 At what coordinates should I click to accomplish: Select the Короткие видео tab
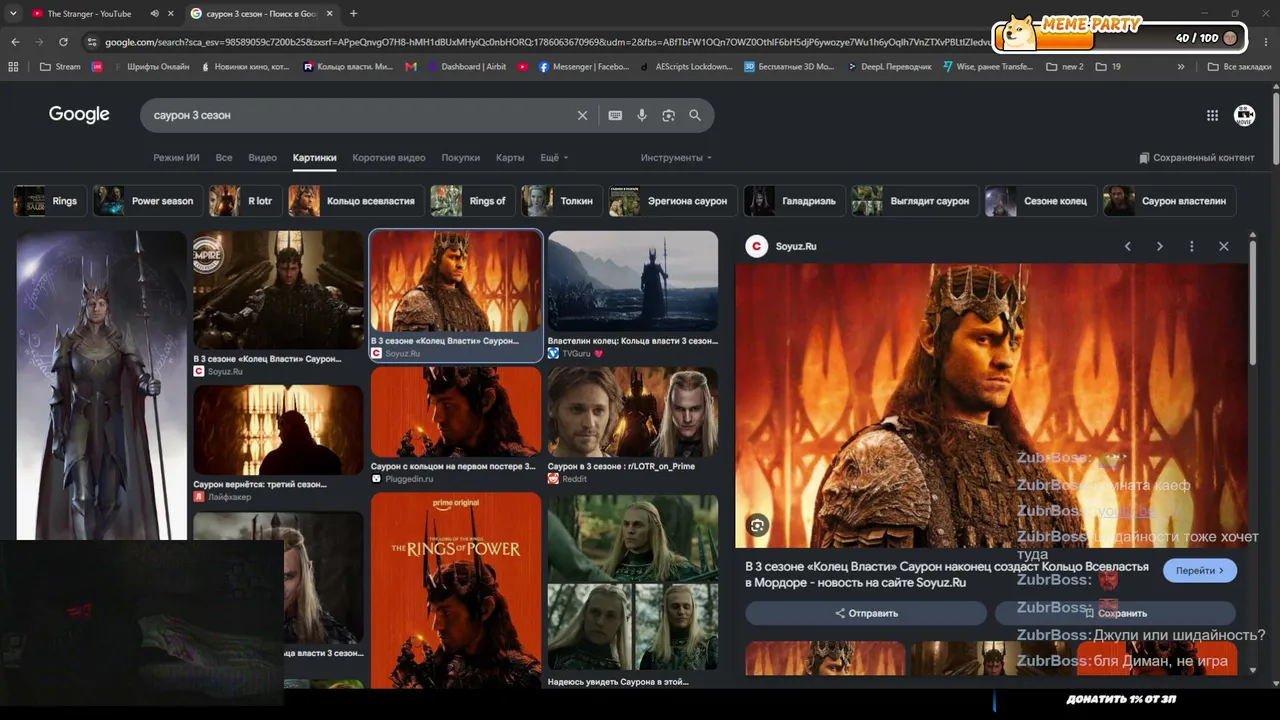(389, 158)
